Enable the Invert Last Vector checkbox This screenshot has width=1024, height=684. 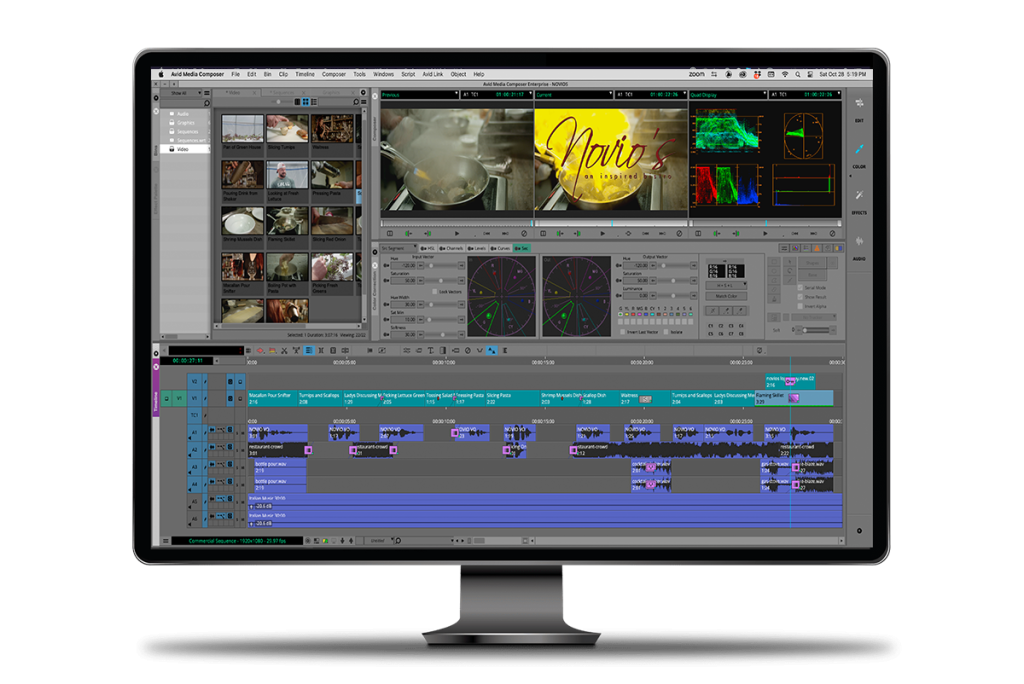622,333
